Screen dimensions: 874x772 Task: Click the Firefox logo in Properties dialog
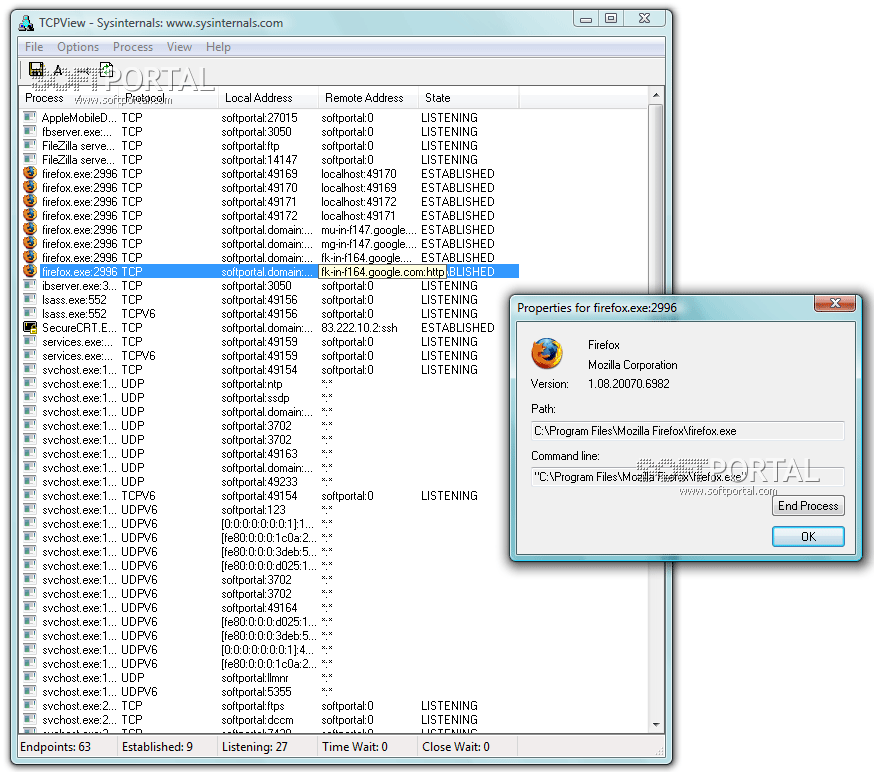click(547, 354)
